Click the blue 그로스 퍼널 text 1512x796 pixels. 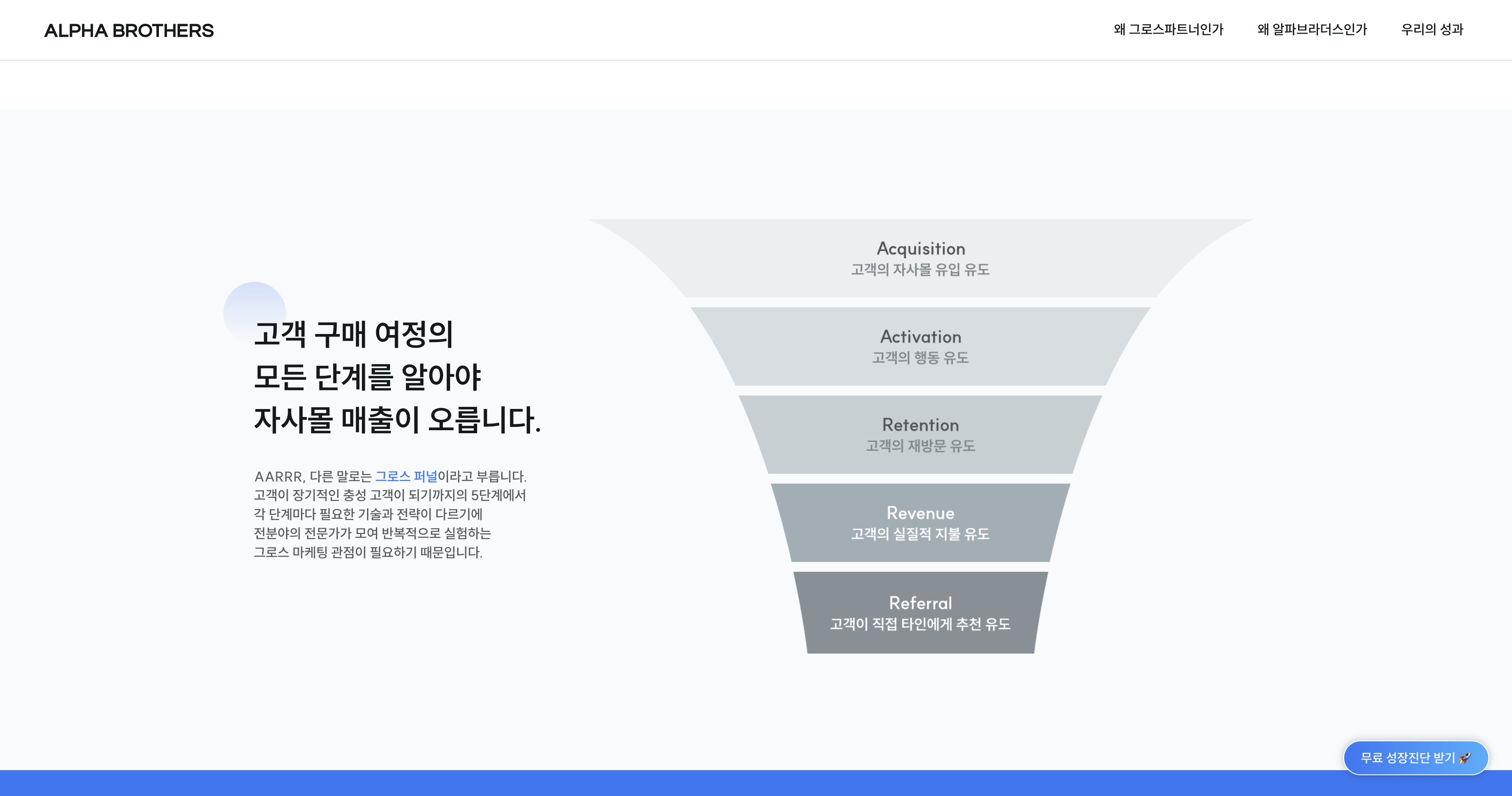tap(406, 476)
